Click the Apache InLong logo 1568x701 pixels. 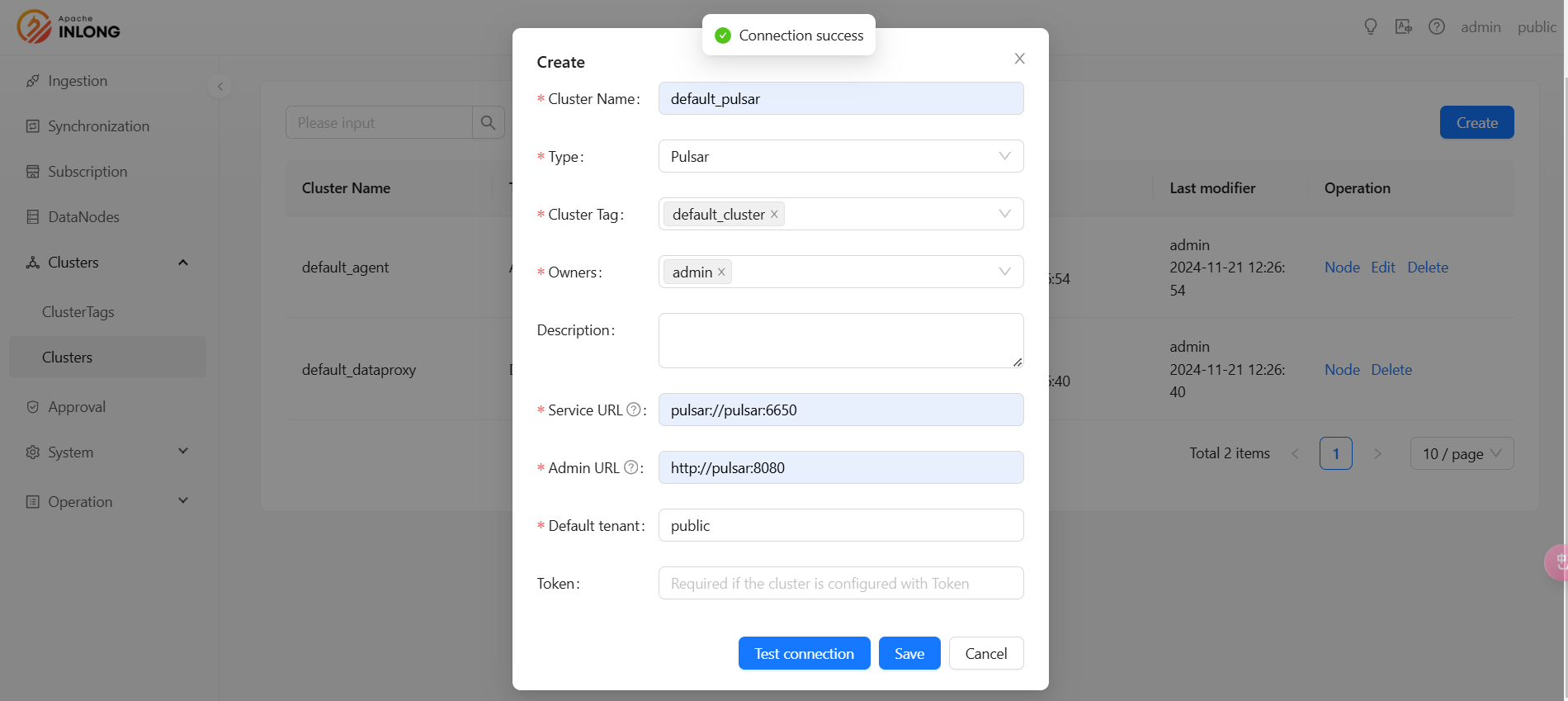[x=68, y=26]
